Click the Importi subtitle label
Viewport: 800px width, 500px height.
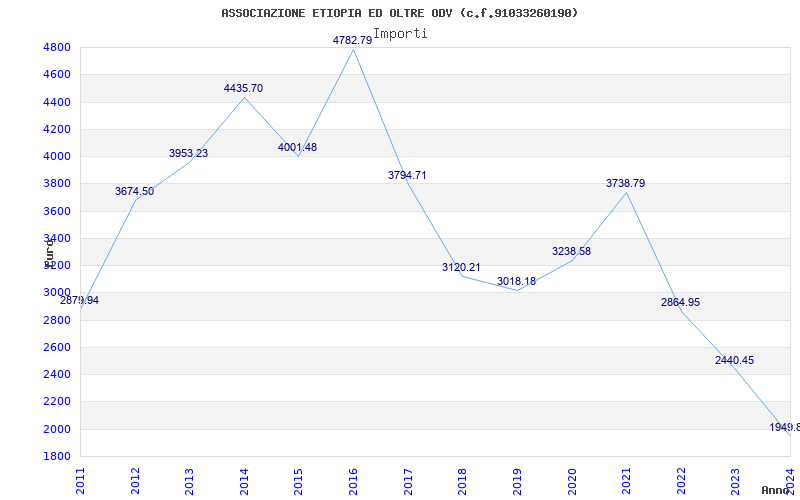tap(400, 34)
